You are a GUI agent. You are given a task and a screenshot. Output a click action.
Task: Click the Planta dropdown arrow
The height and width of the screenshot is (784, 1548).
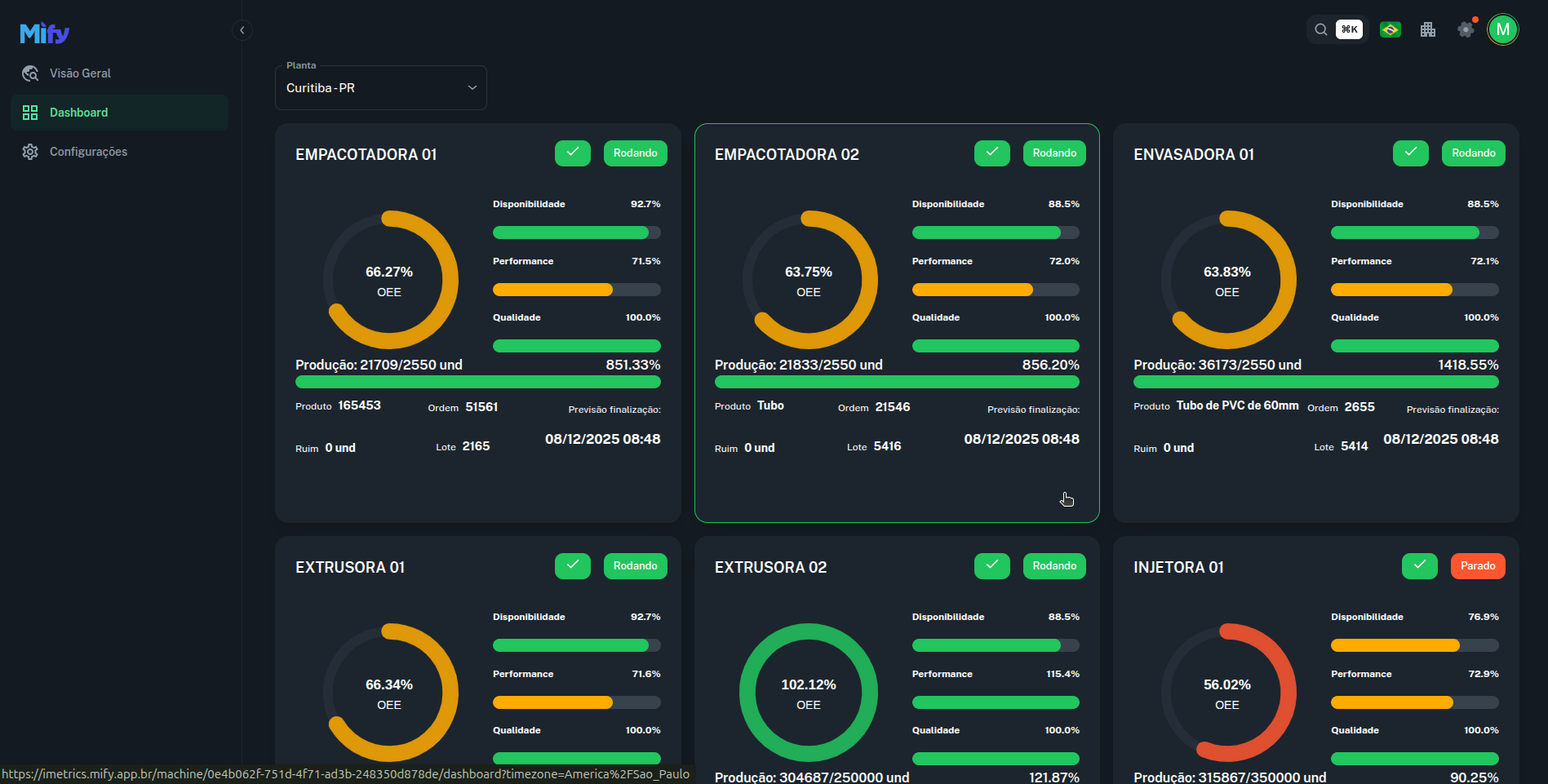click(x=472, y=88)
